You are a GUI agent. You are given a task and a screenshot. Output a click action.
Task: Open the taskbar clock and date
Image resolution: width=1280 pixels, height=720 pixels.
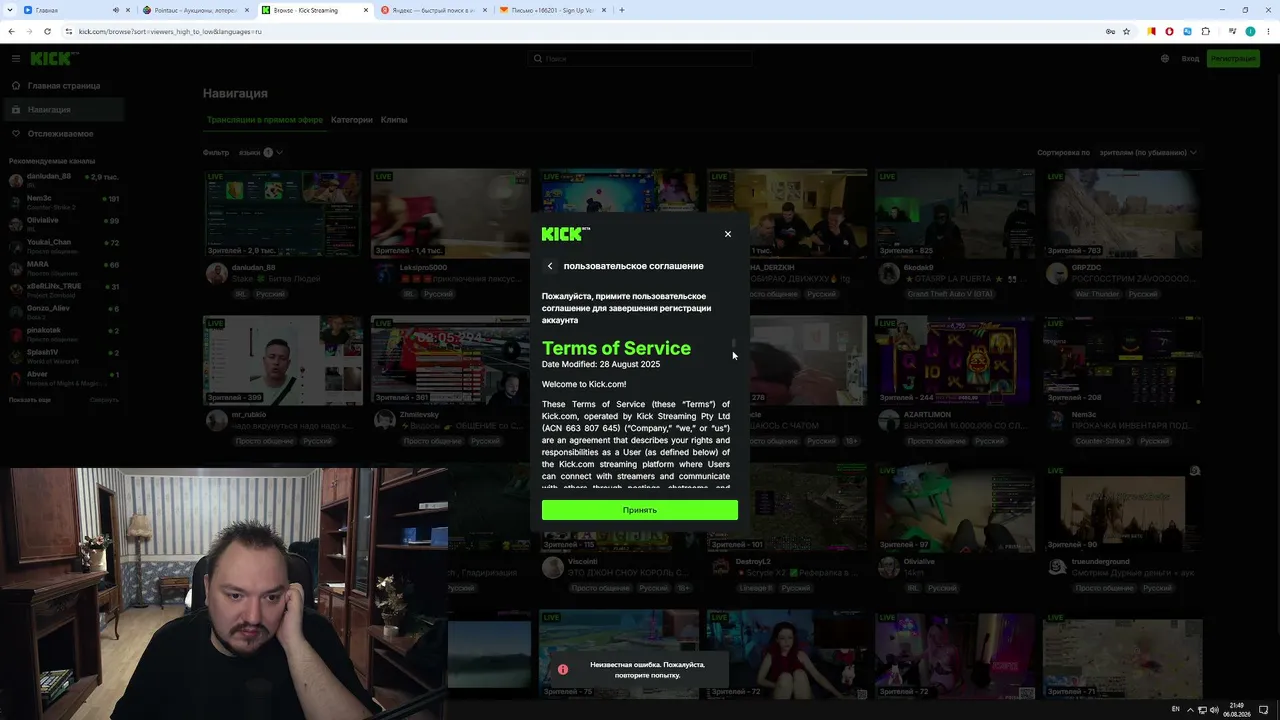1238,709
